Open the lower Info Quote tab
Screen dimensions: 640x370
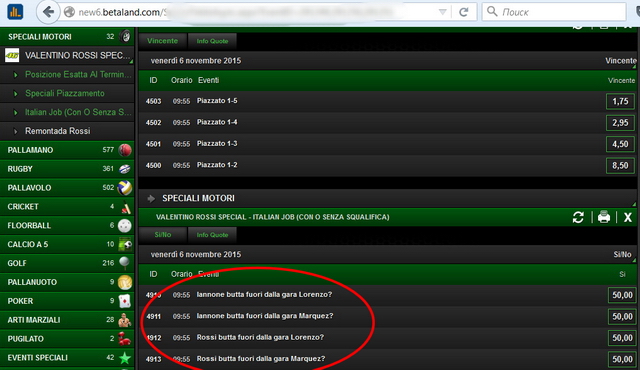[212, 235]
